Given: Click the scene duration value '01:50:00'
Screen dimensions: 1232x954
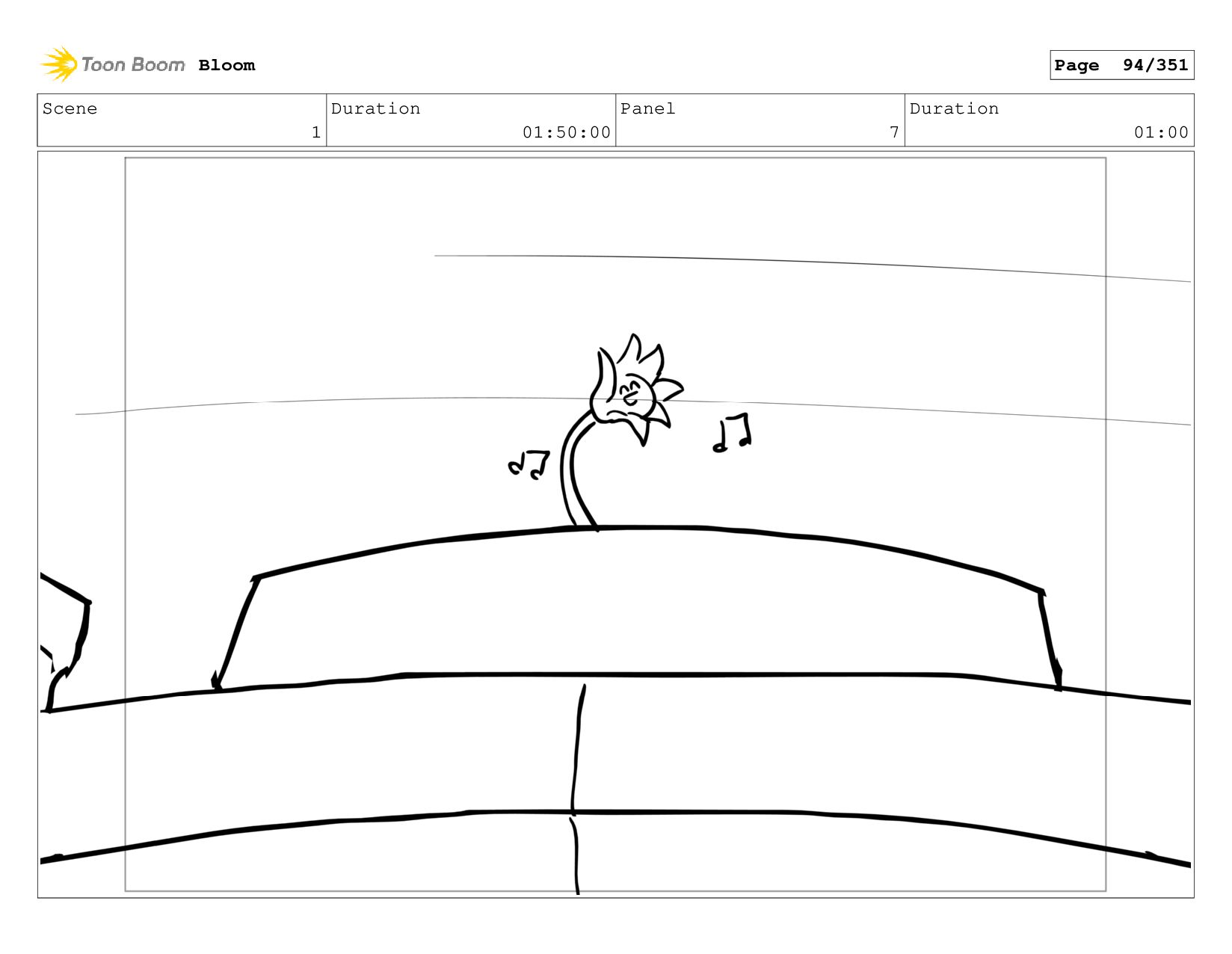Looking at the screenshot, I should (567, 132).
